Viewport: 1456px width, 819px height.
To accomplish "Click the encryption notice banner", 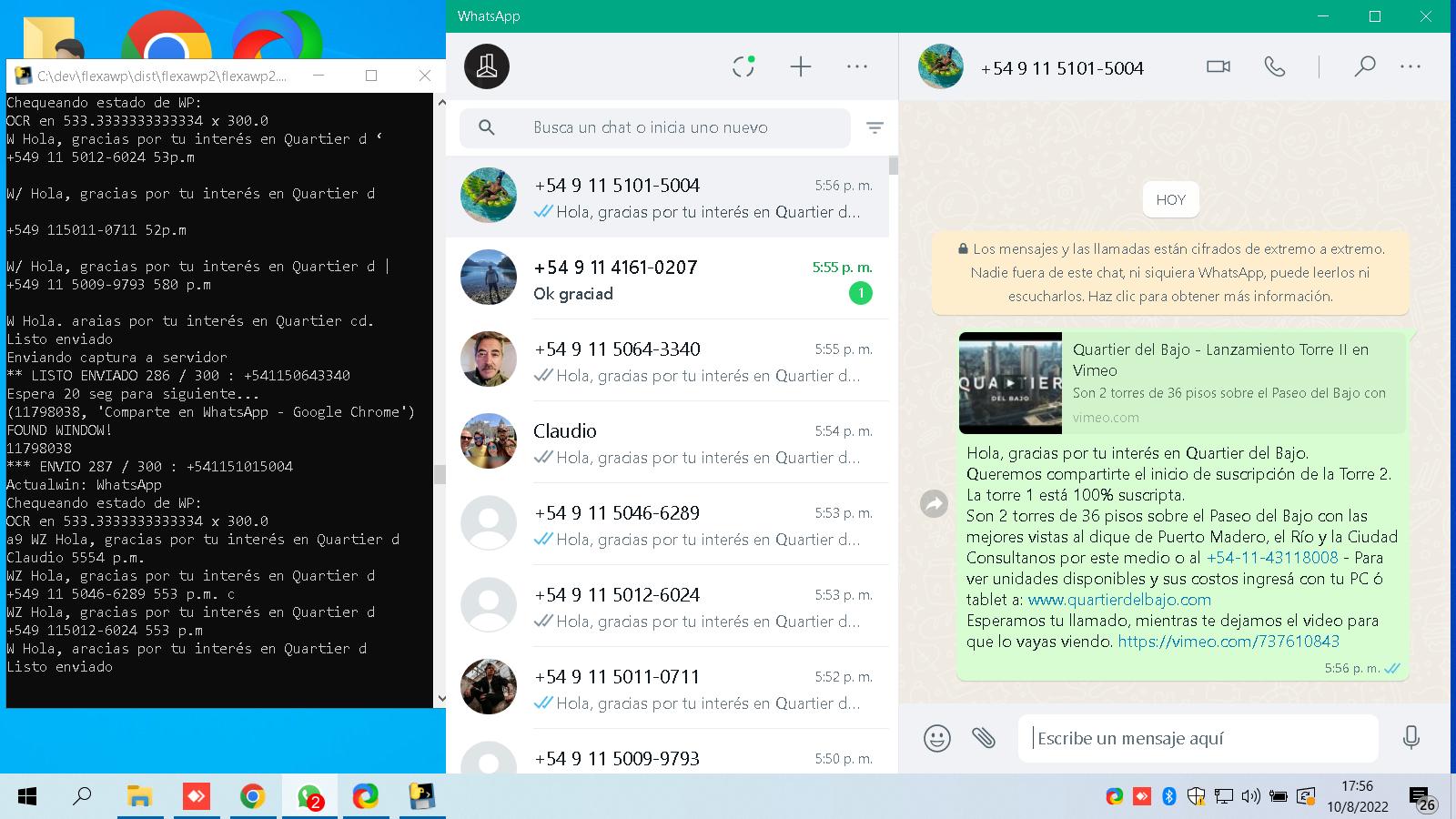I will point(1170,272).
